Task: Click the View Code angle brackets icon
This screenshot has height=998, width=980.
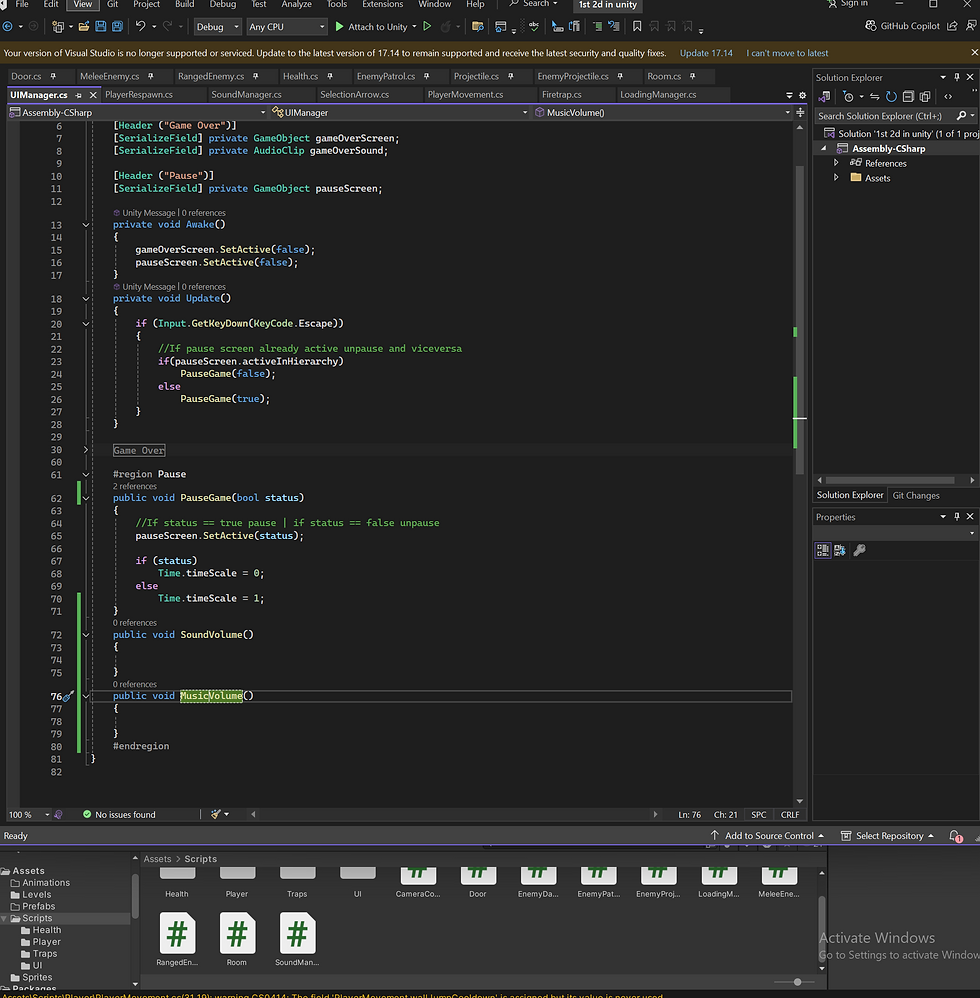Action: pyautogui.click(x=948, y=97)
